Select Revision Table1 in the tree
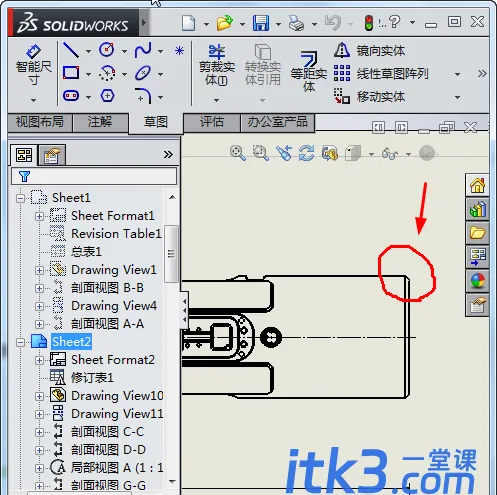The height and width of the screenshot is (495, 497). click(x=116, y=234)
